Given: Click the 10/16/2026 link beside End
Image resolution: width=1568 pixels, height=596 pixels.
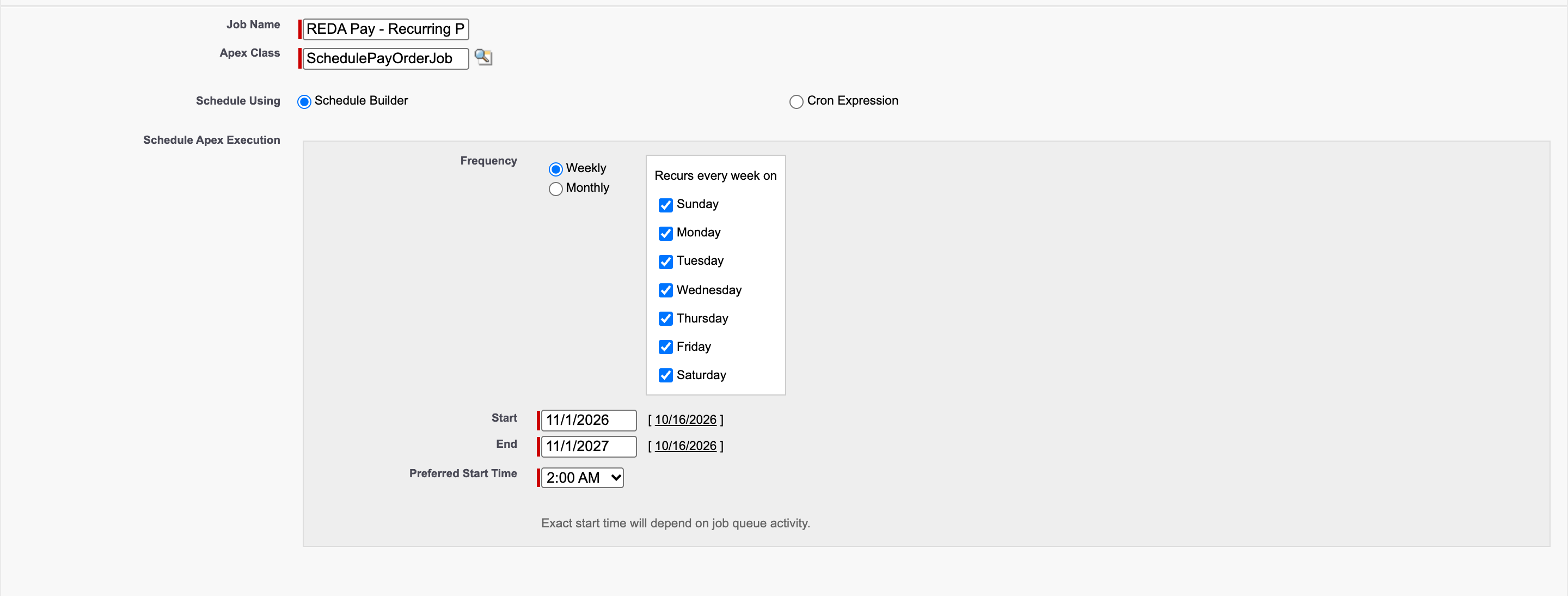Looking at the screenshot, I should [685, 446].
